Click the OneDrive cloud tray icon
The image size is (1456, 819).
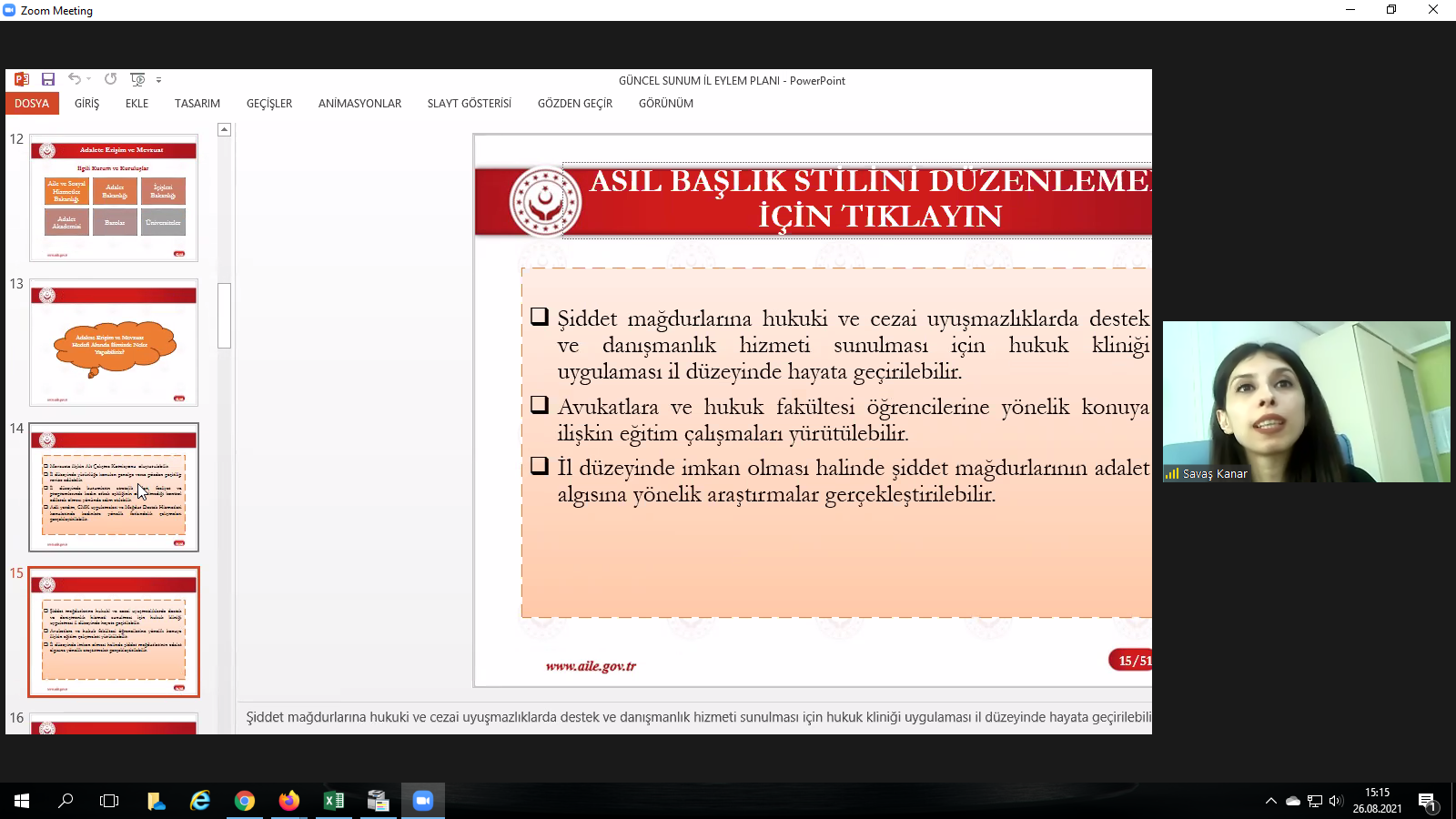tap(1293, 802)
